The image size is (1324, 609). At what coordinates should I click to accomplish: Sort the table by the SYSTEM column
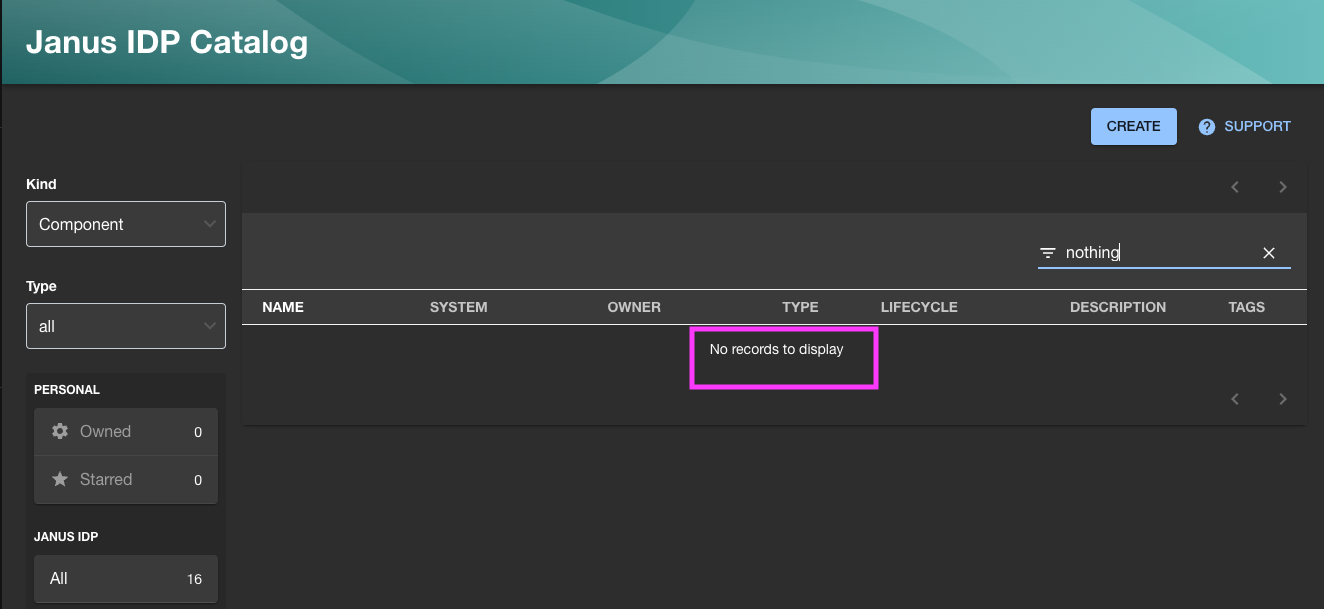point(459,307)
